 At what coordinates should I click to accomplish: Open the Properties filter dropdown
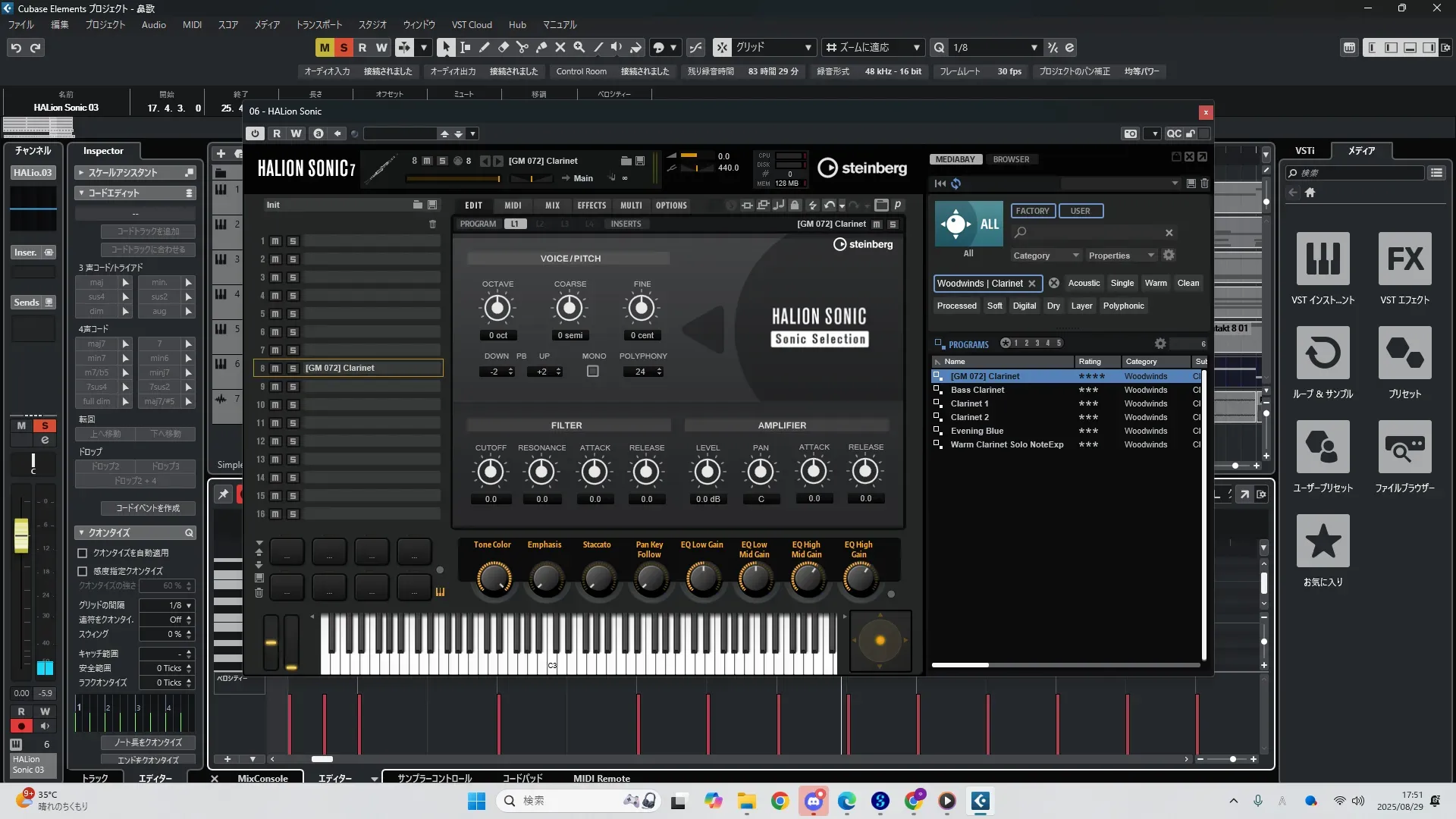pyautogui.click(x=1121, y=256)
